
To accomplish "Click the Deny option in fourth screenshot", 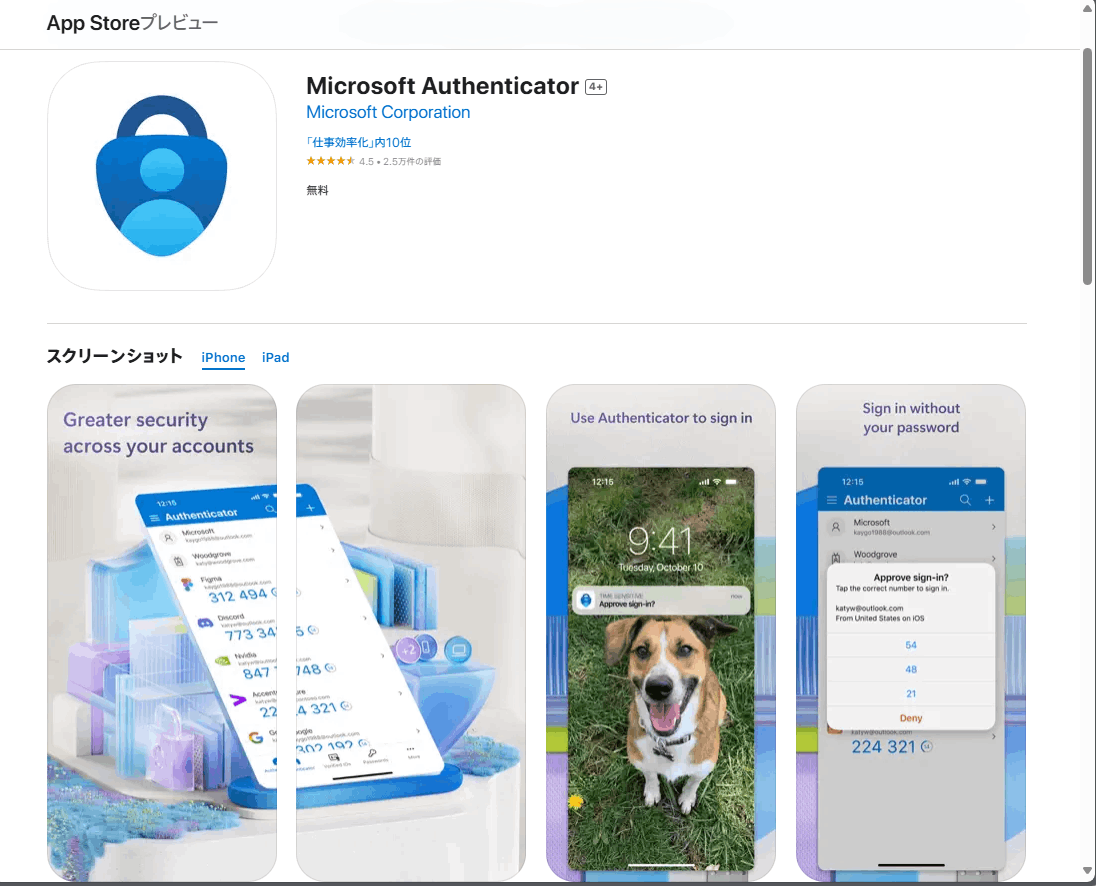I will pyautogui.click(x=911, y=718).
